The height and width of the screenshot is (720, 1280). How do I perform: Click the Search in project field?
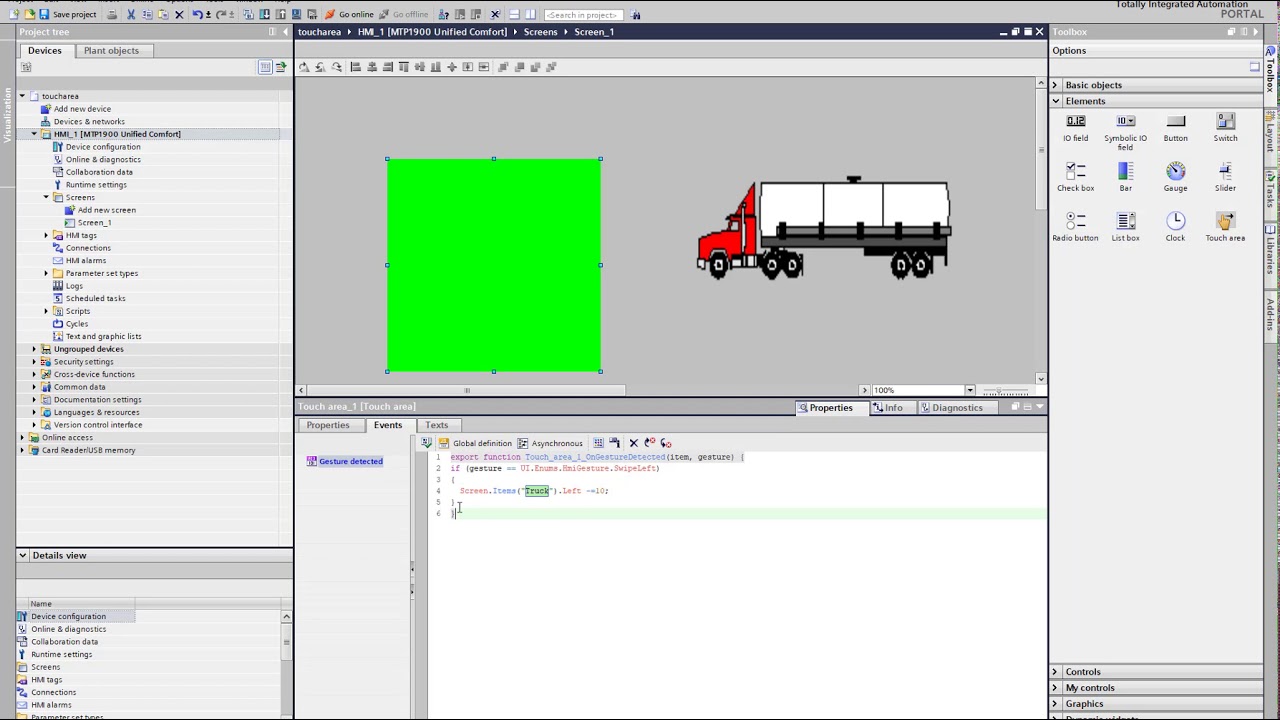click(x=583, y=15)
